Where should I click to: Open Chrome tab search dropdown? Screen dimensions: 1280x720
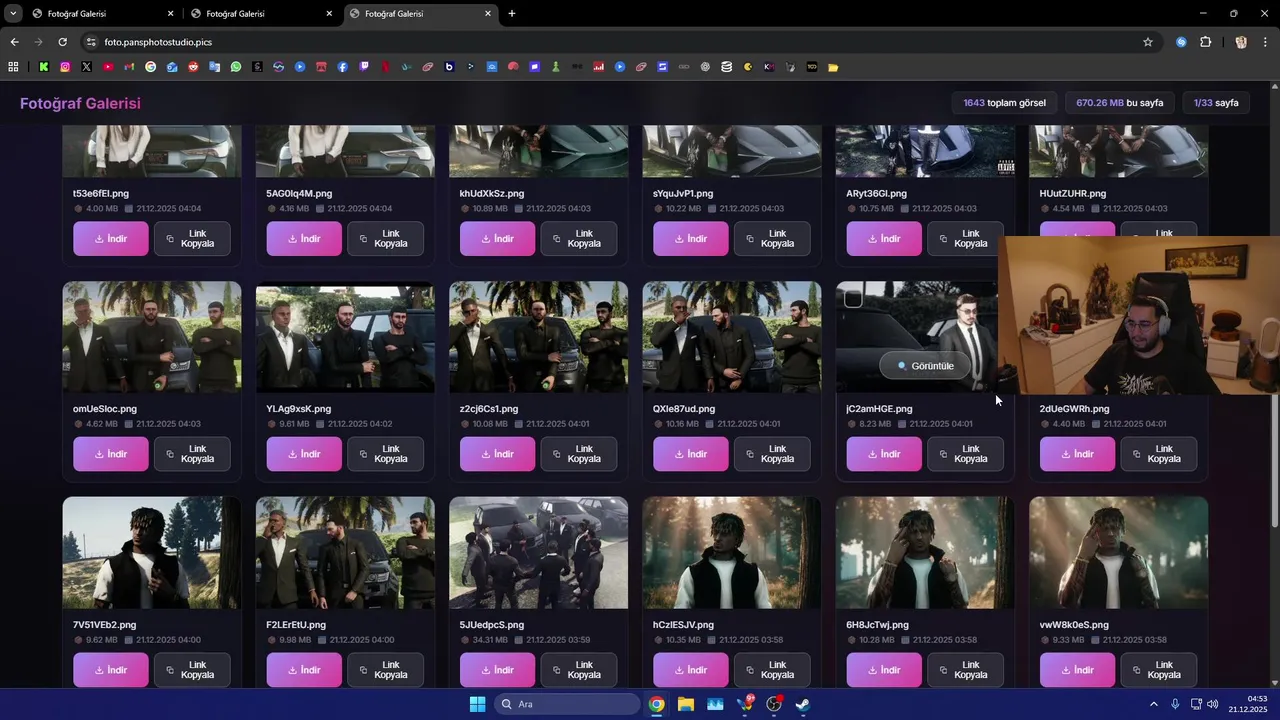coord(13,14)
